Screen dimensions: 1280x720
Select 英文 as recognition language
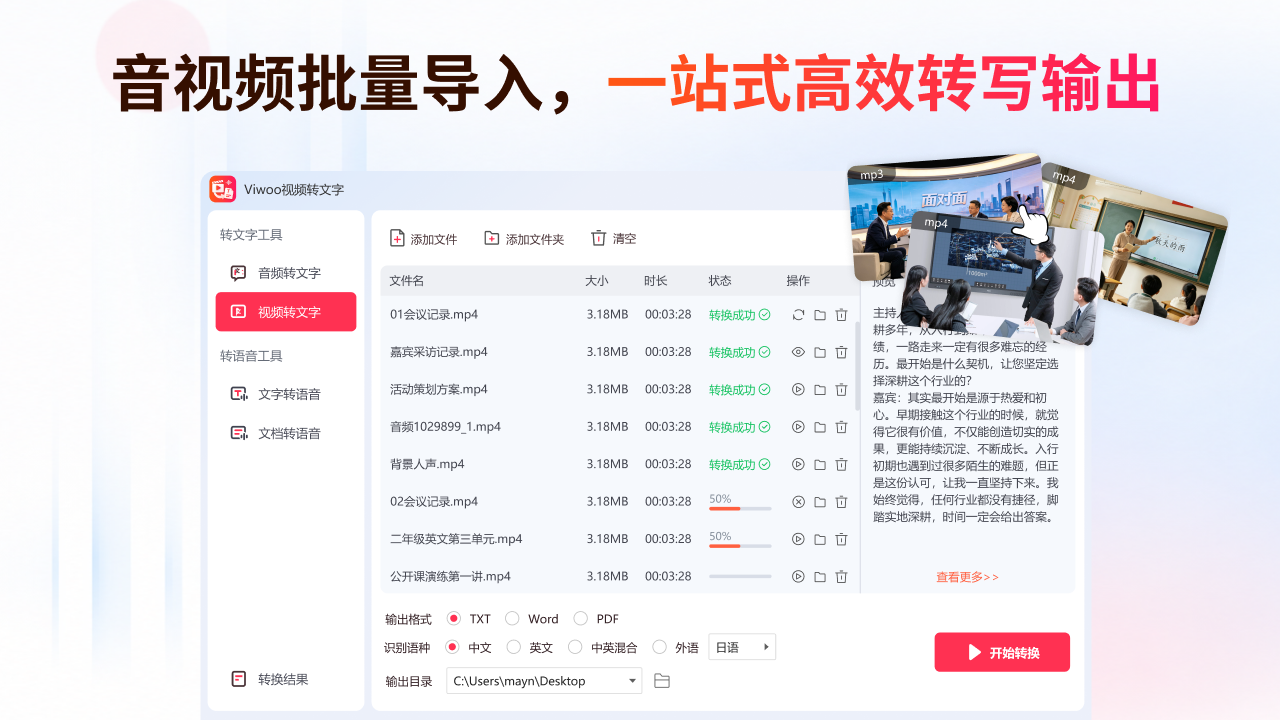click(x=514, y=647)
